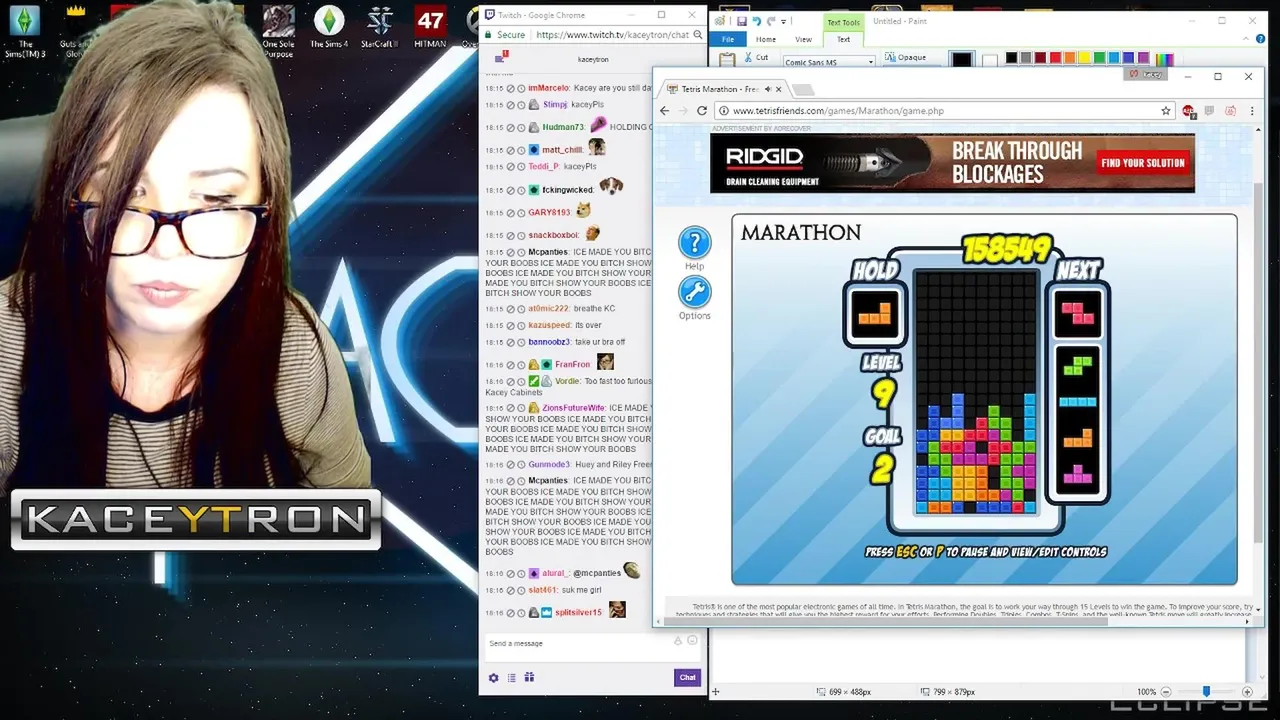Viewport: 1280px width, 720px height.
Task: Switch to the Paint View tab
Action: tap(803, 39)
